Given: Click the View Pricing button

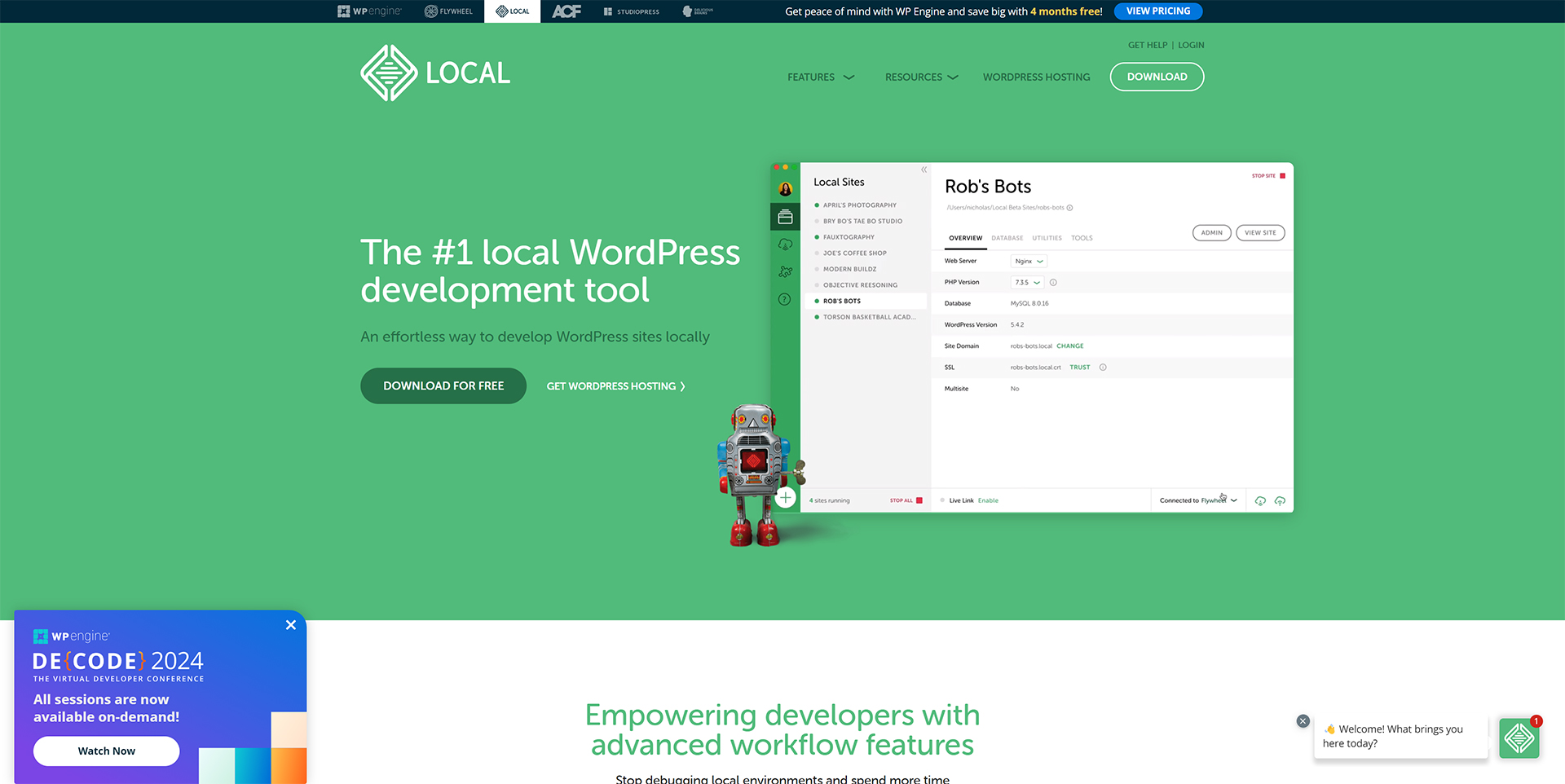Looking at the screenshot, I should pos(1158,11).
